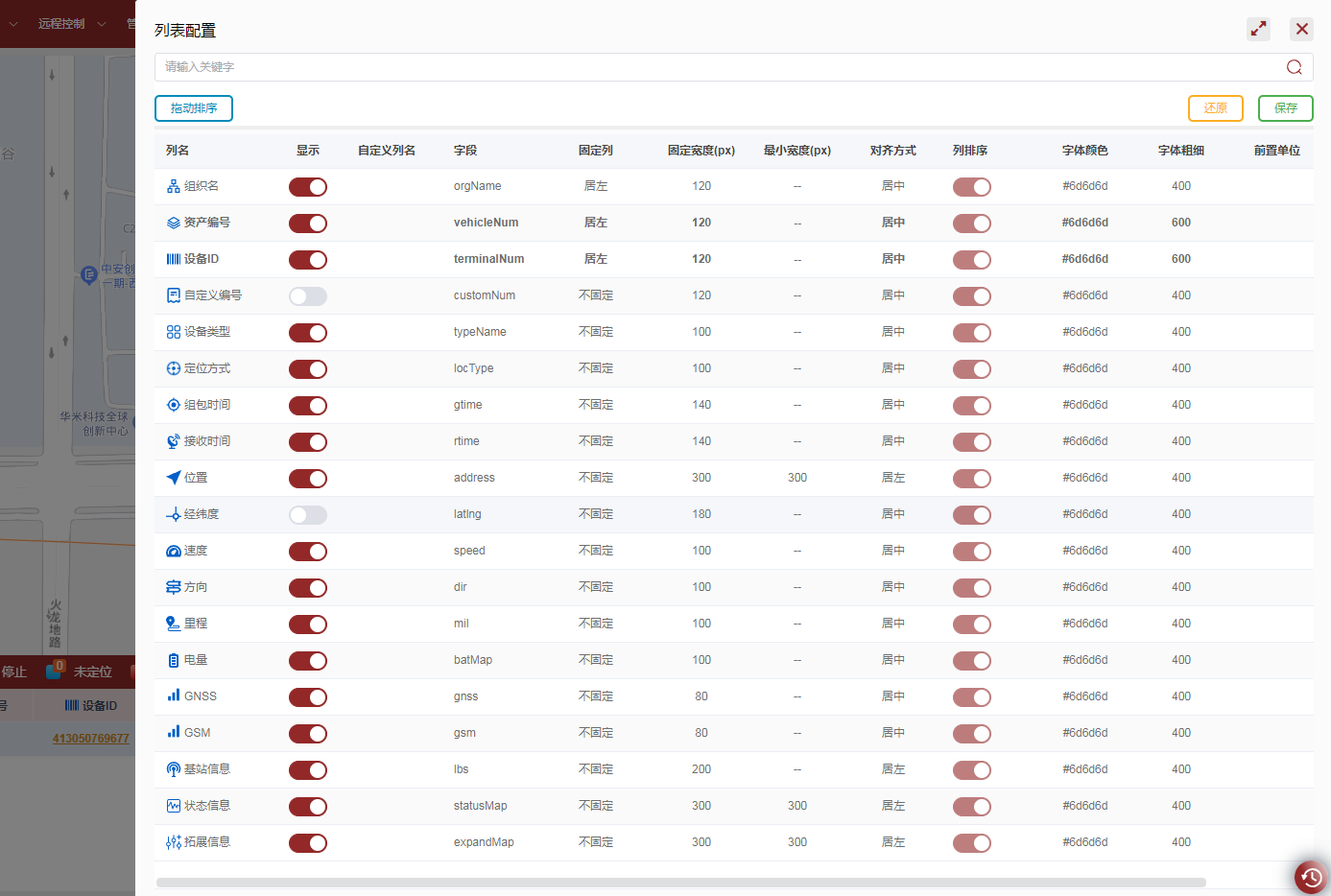Click the 位置 navigation arrow icon
The image size is (1331, 896).
[174, 478]
